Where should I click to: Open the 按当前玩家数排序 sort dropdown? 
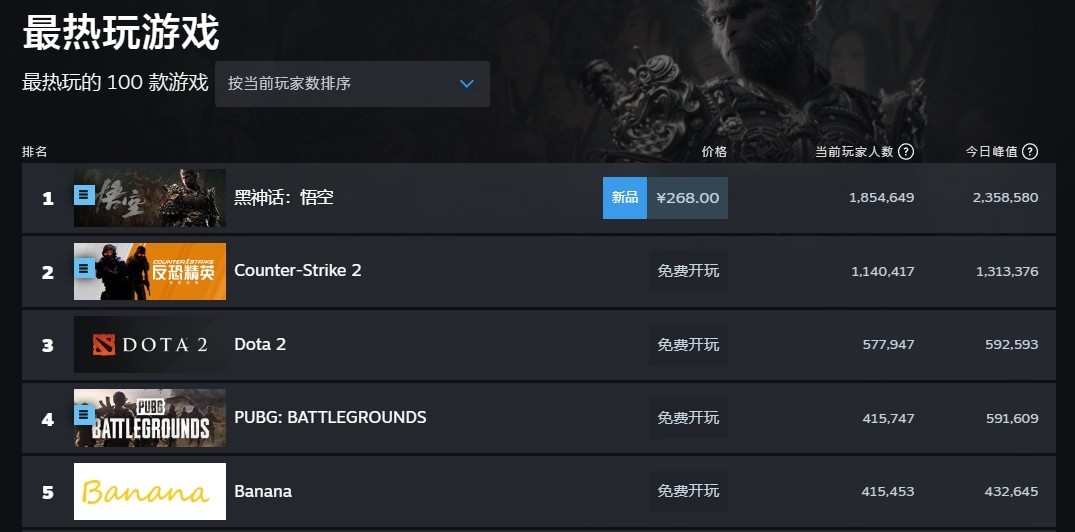pyautogui.click(x=352, y=84)
